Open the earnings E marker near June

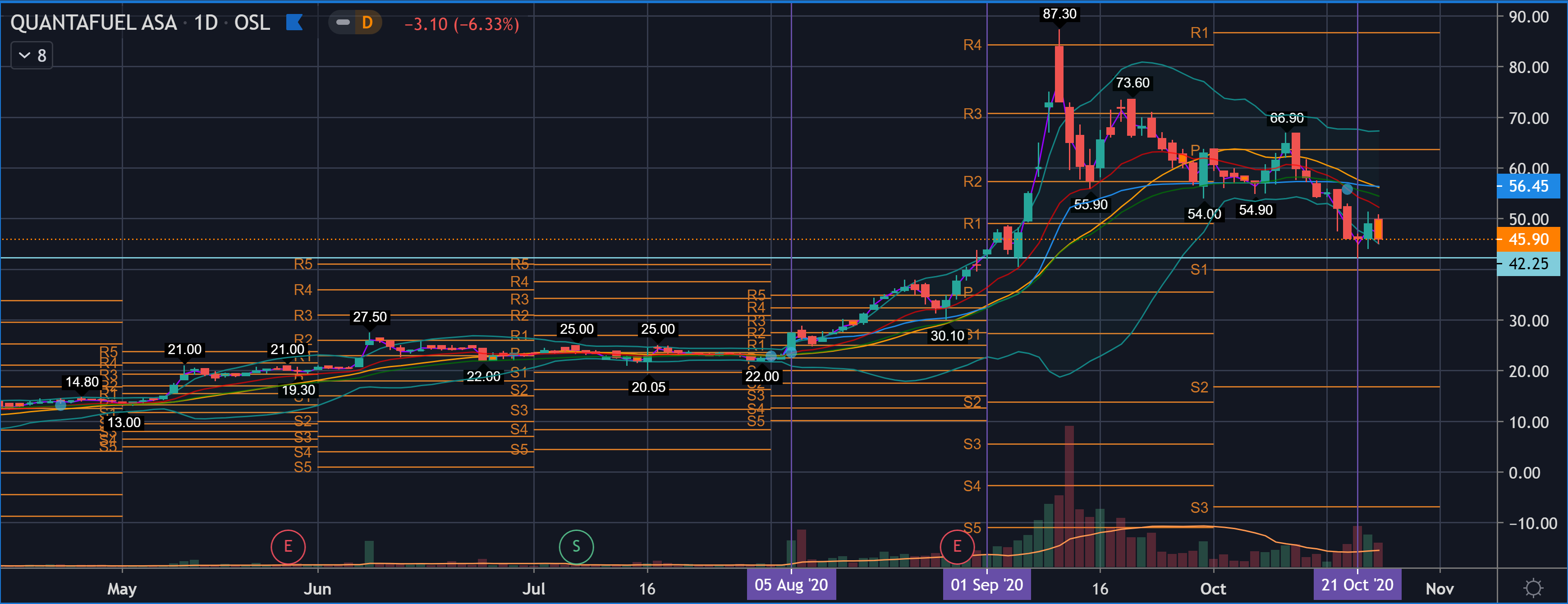[x=288, y=546]
